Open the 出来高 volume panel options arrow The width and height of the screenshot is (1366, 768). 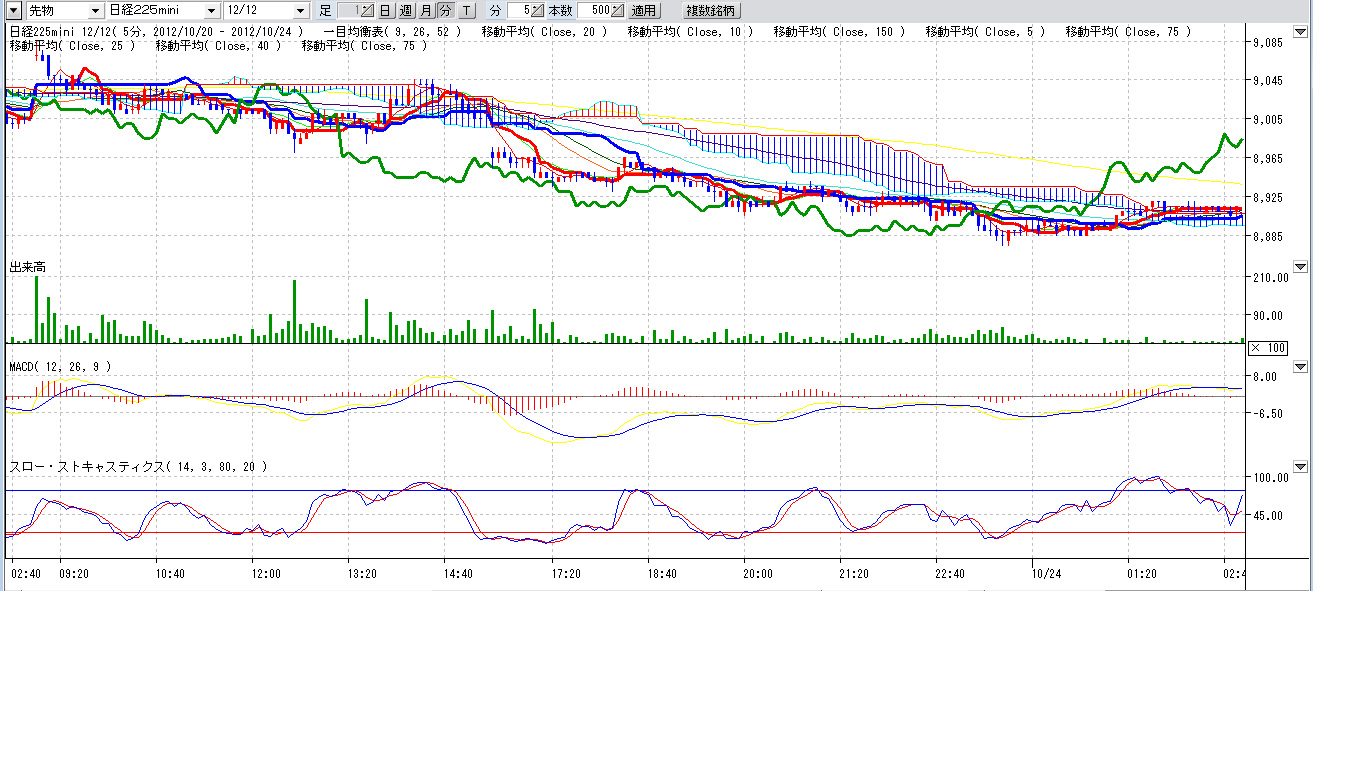tap(1300, 267)
